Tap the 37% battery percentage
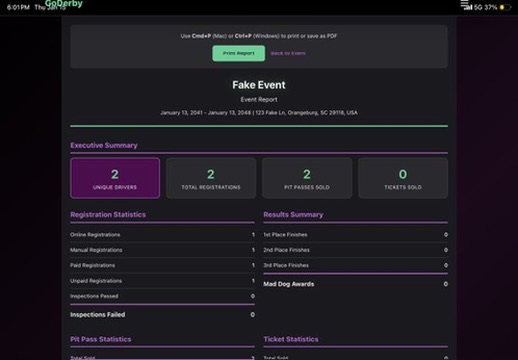518x360 pixels. point(491,7)
